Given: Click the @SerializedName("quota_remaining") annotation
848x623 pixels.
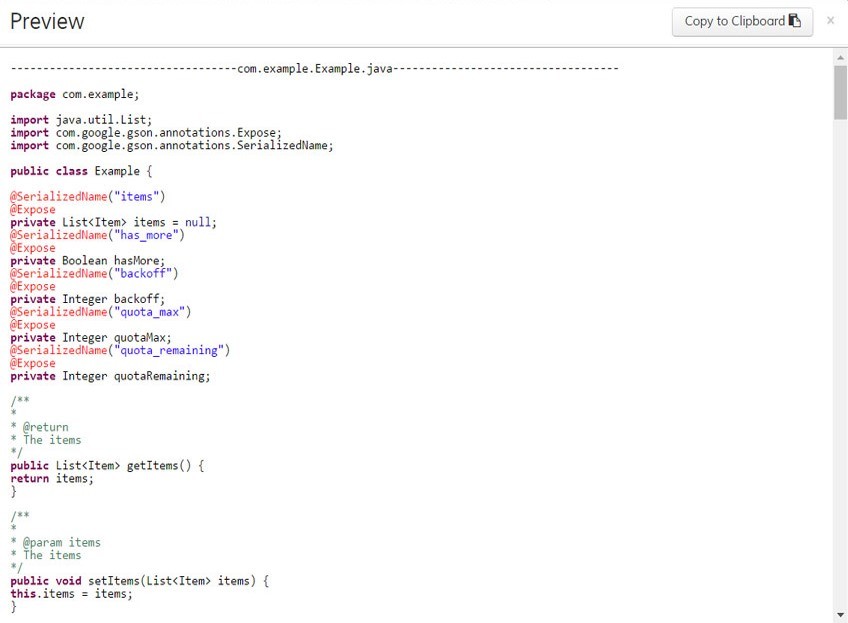Looking at the screenshot, I should tap(120, 350).
